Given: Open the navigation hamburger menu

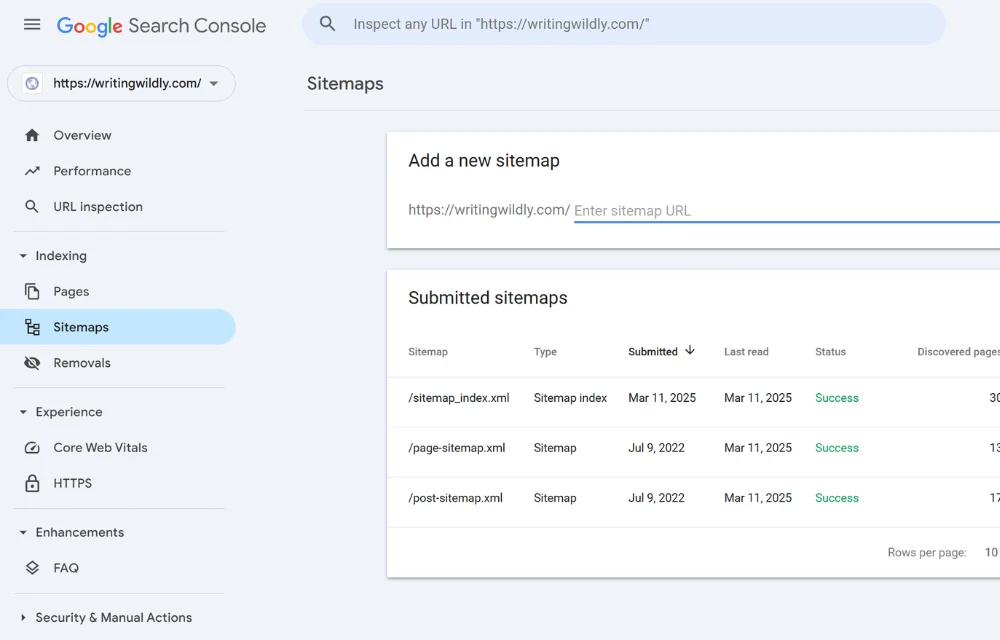Looking at the screenshot, I should [31, 25].
